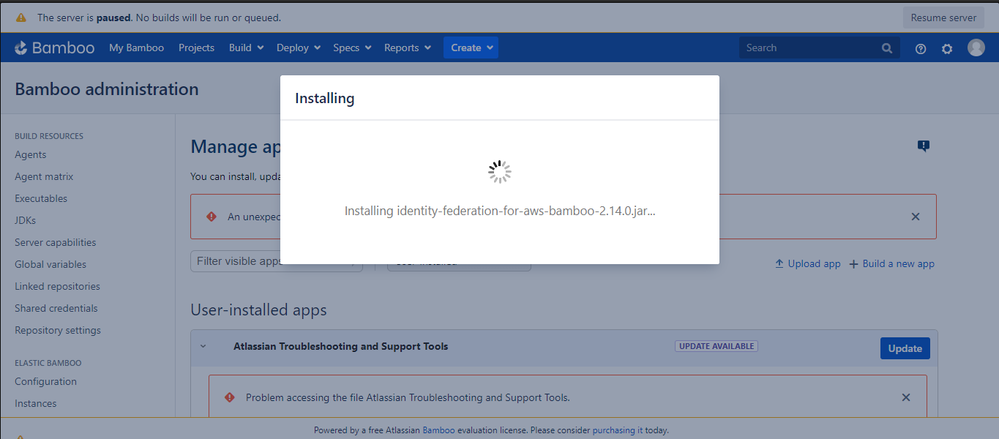Dismiss the unexpected error message banner

coord(916,217)
